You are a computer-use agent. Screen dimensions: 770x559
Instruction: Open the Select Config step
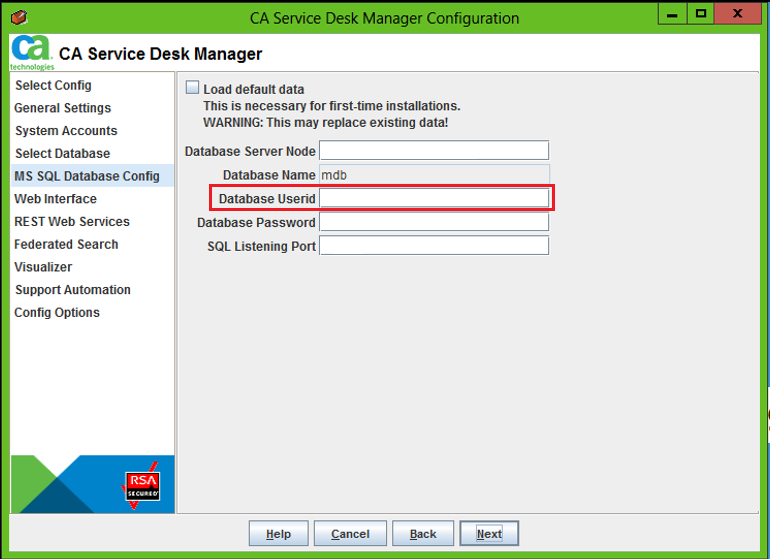tap(53, 85)
